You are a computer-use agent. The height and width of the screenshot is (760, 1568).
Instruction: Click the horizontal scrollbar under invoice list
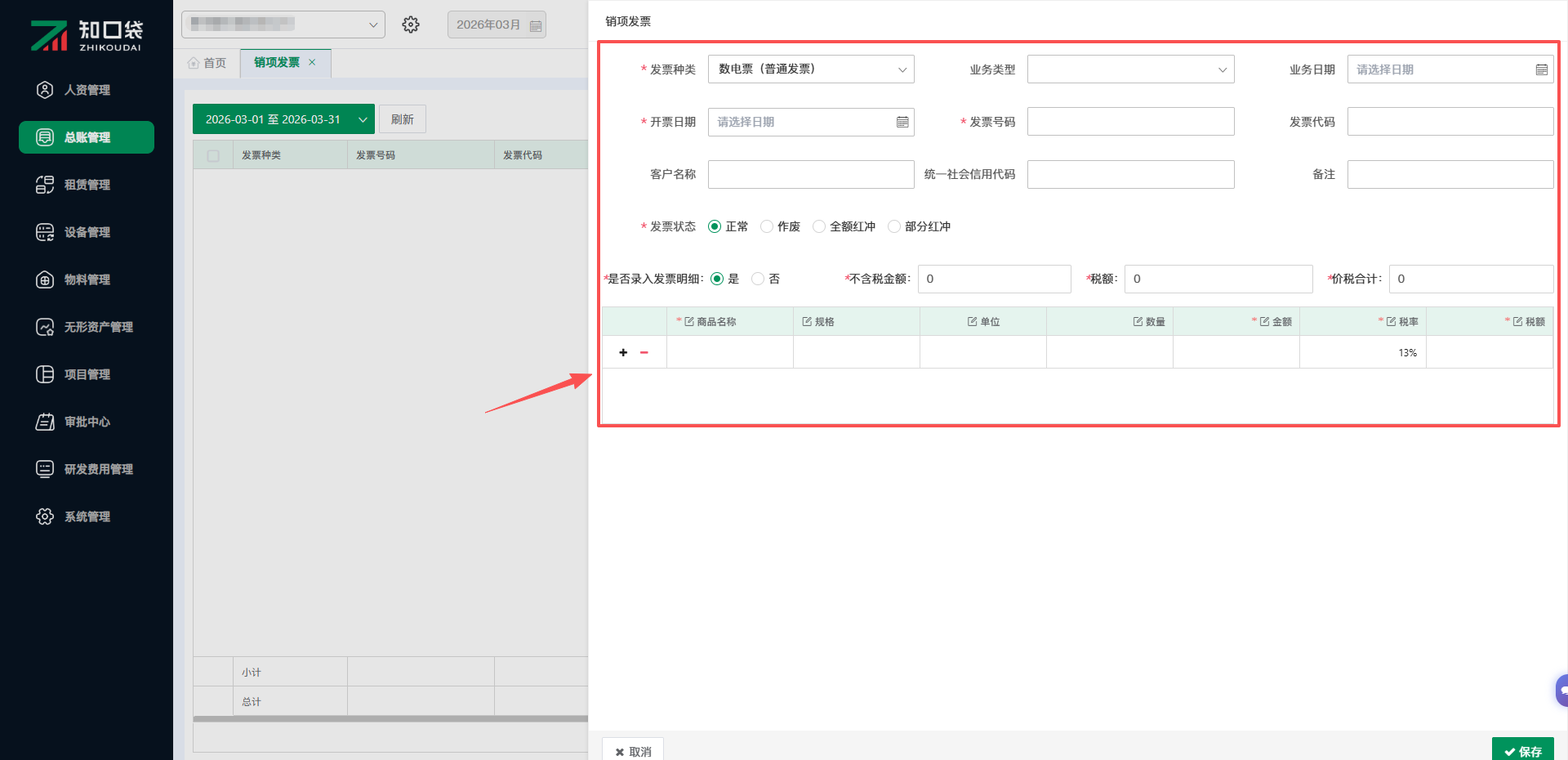click(x=390, y=719)
